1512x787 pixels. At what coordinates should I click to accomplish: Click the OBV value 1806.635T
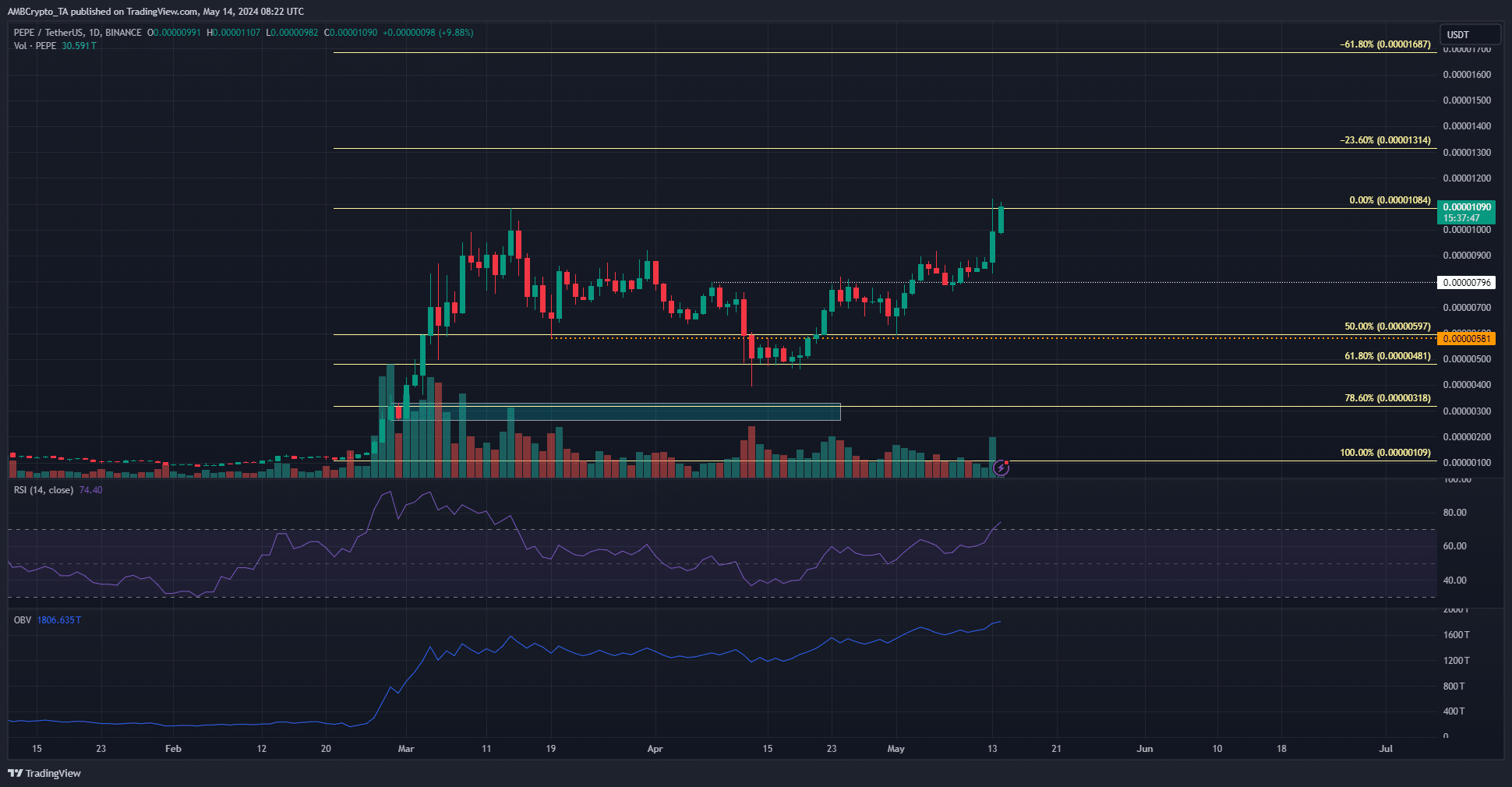(59, 620)
